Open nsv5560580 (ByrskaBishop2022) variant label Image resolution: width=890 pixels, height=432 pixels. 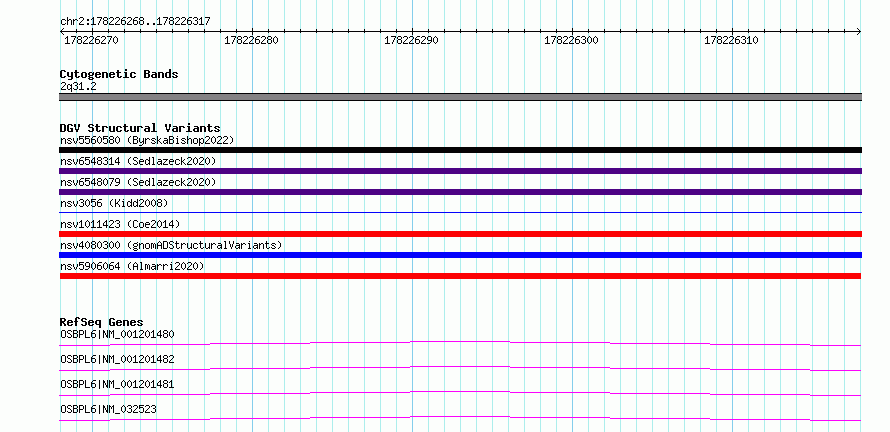coord(146,140)
